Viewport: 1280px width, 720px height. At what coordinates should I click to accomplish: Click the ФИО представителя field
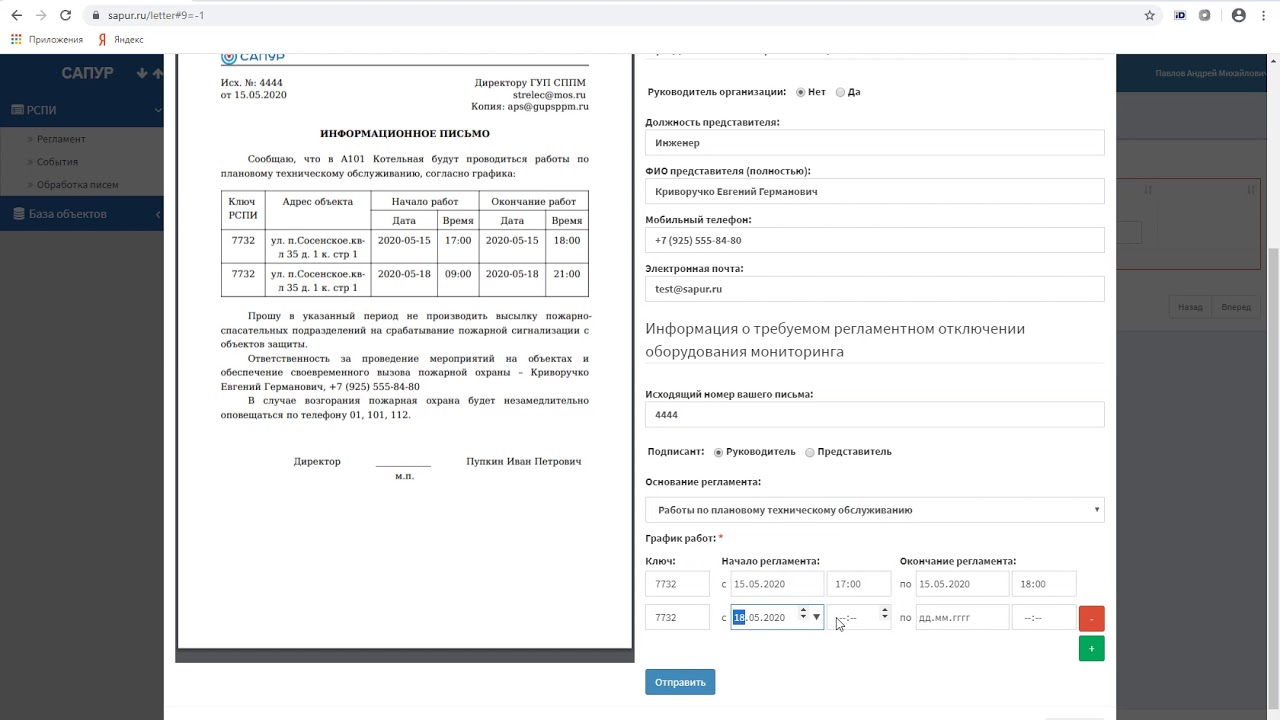coord(875,192)
